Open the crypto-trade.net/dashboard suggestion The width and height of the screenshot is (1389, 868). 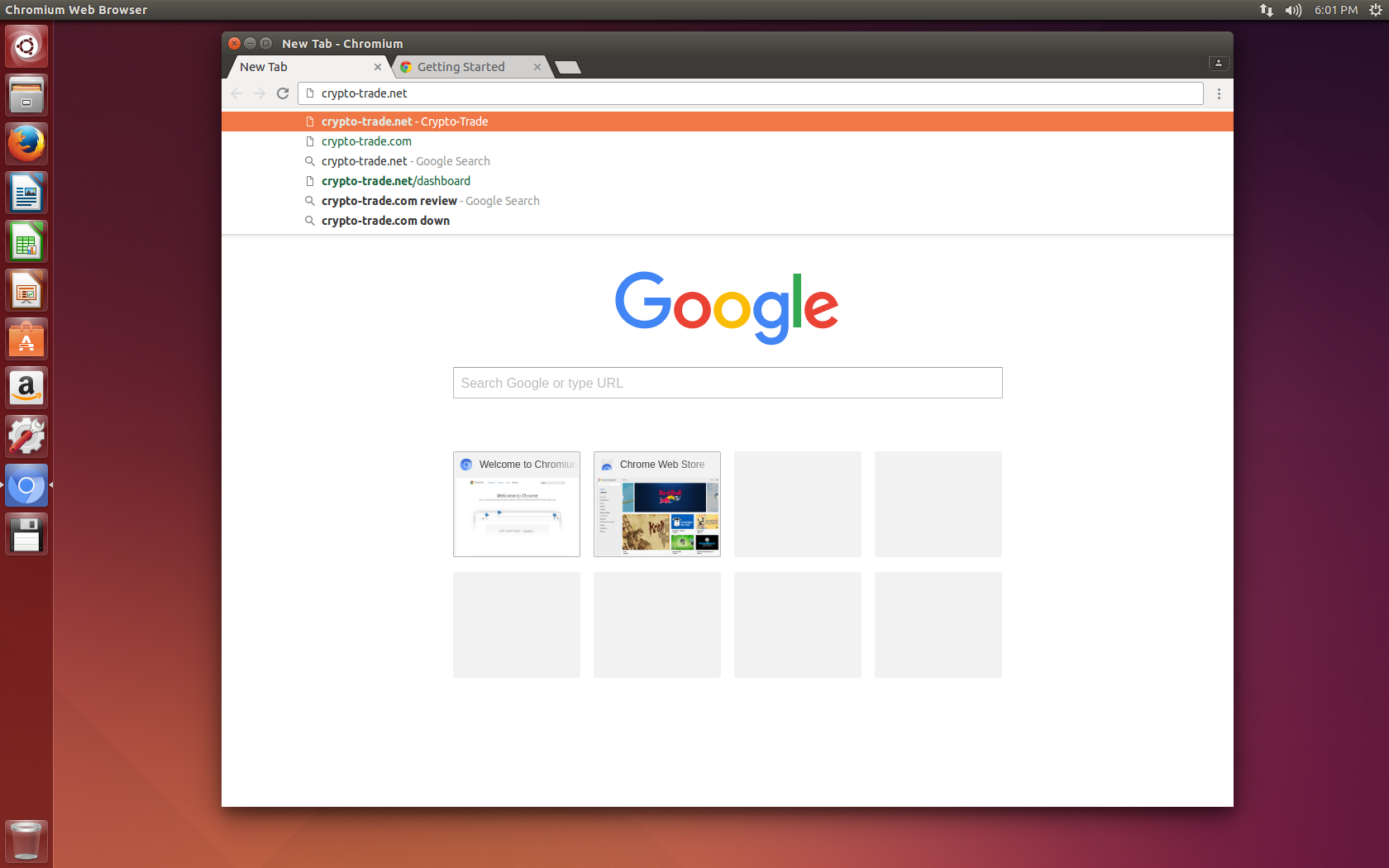point(728,181)
